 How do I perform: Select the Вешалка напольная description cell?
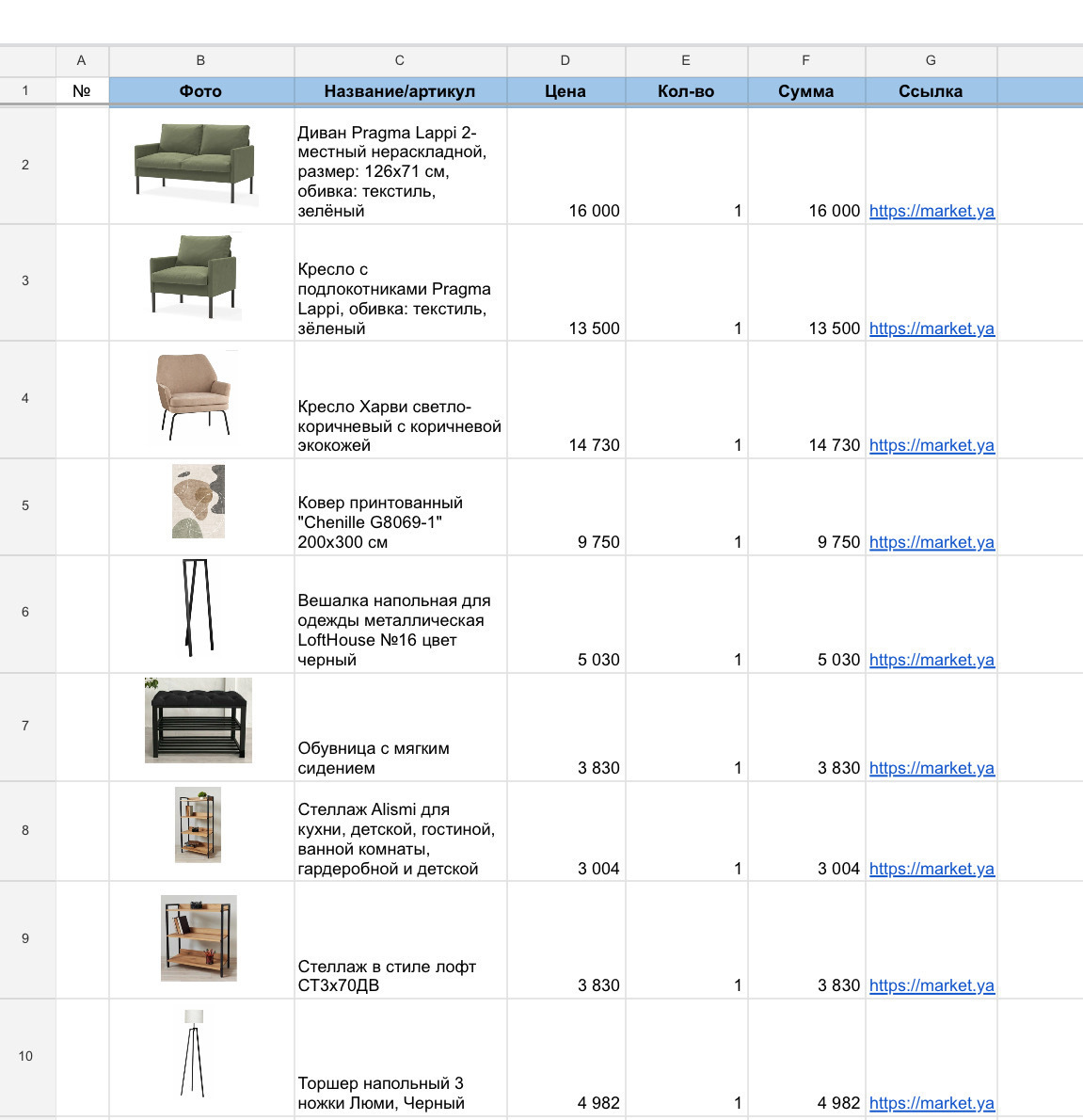coord(401,614)
